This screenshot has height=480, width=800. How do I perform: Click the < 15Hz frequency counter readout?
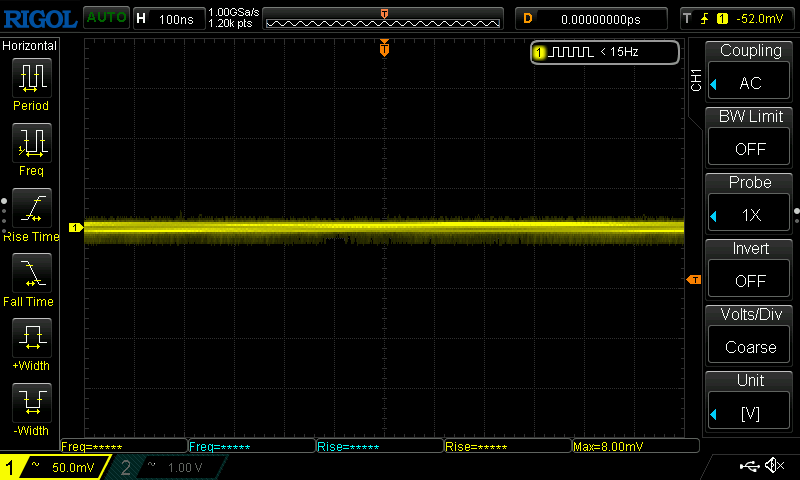(619, 52)
